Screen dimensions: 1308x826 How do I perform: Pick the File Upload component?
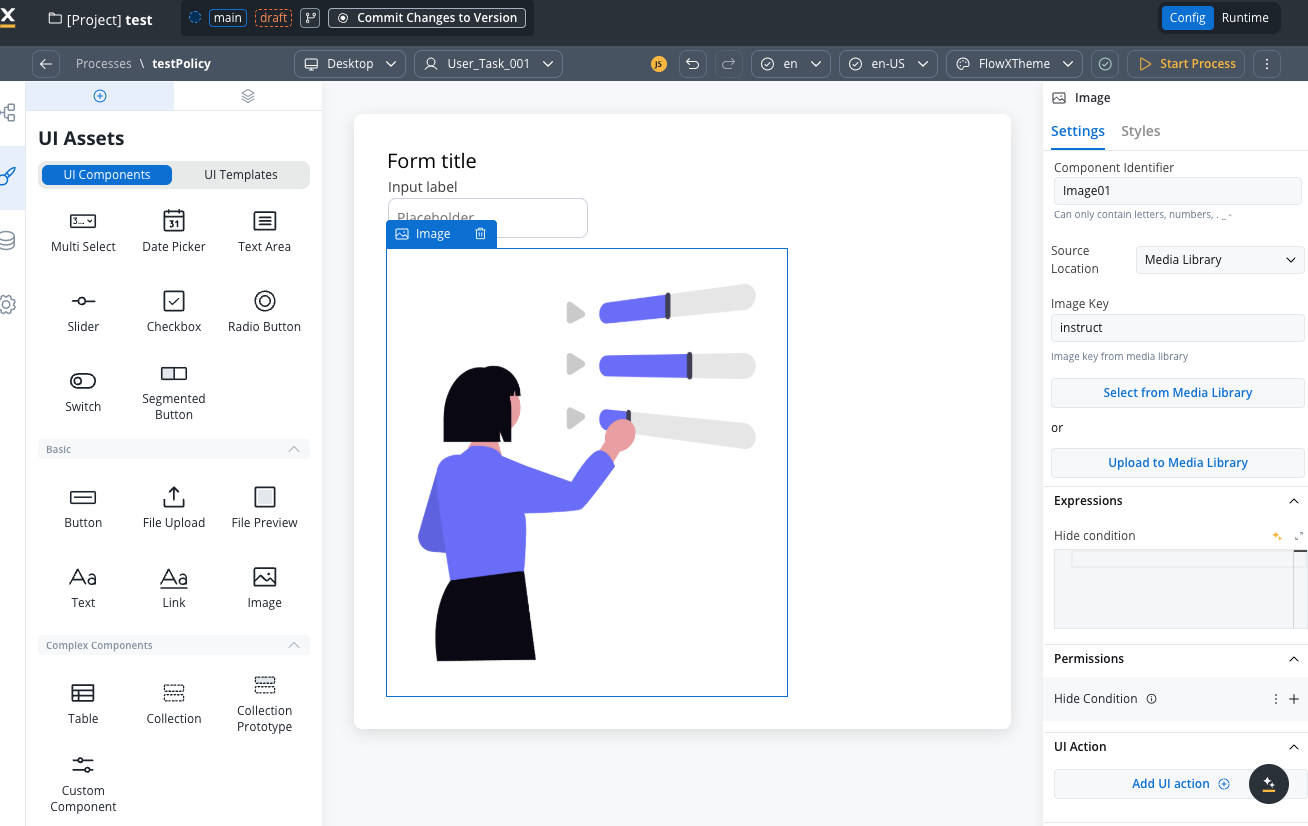(174, 507)
